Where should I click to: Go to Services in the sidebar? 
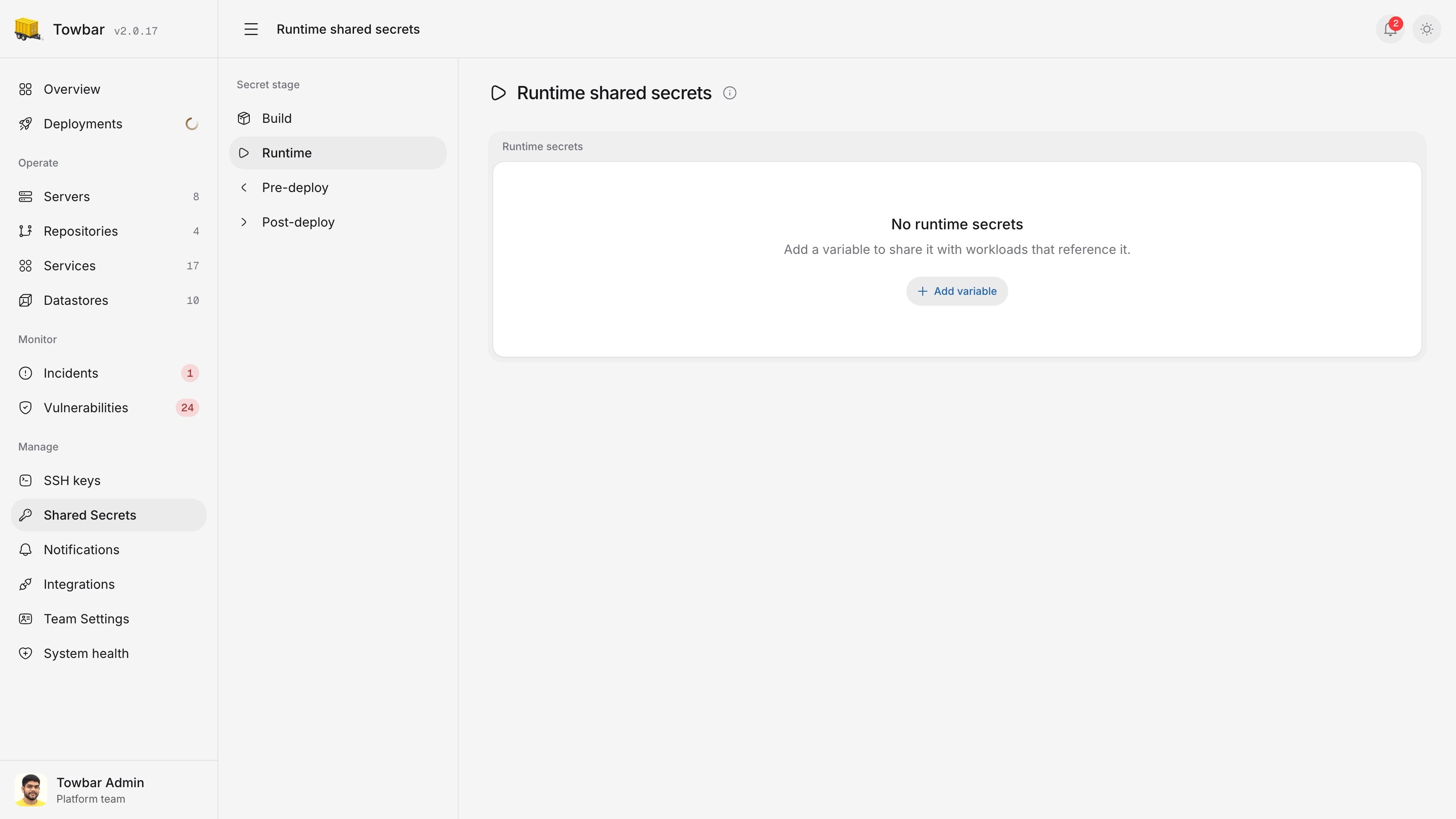point(109,266)
